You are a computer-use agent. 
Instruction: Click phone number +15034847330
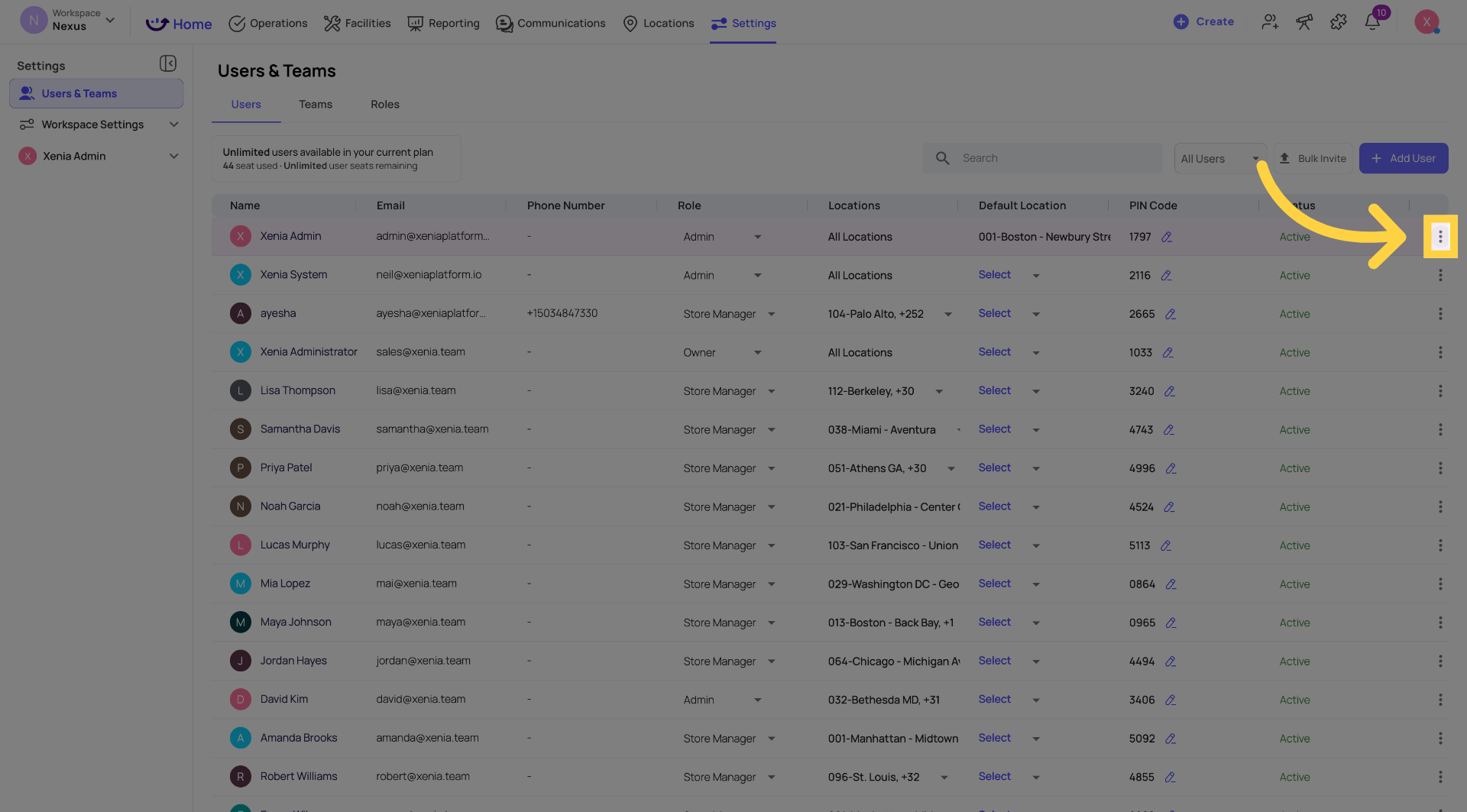562,313
